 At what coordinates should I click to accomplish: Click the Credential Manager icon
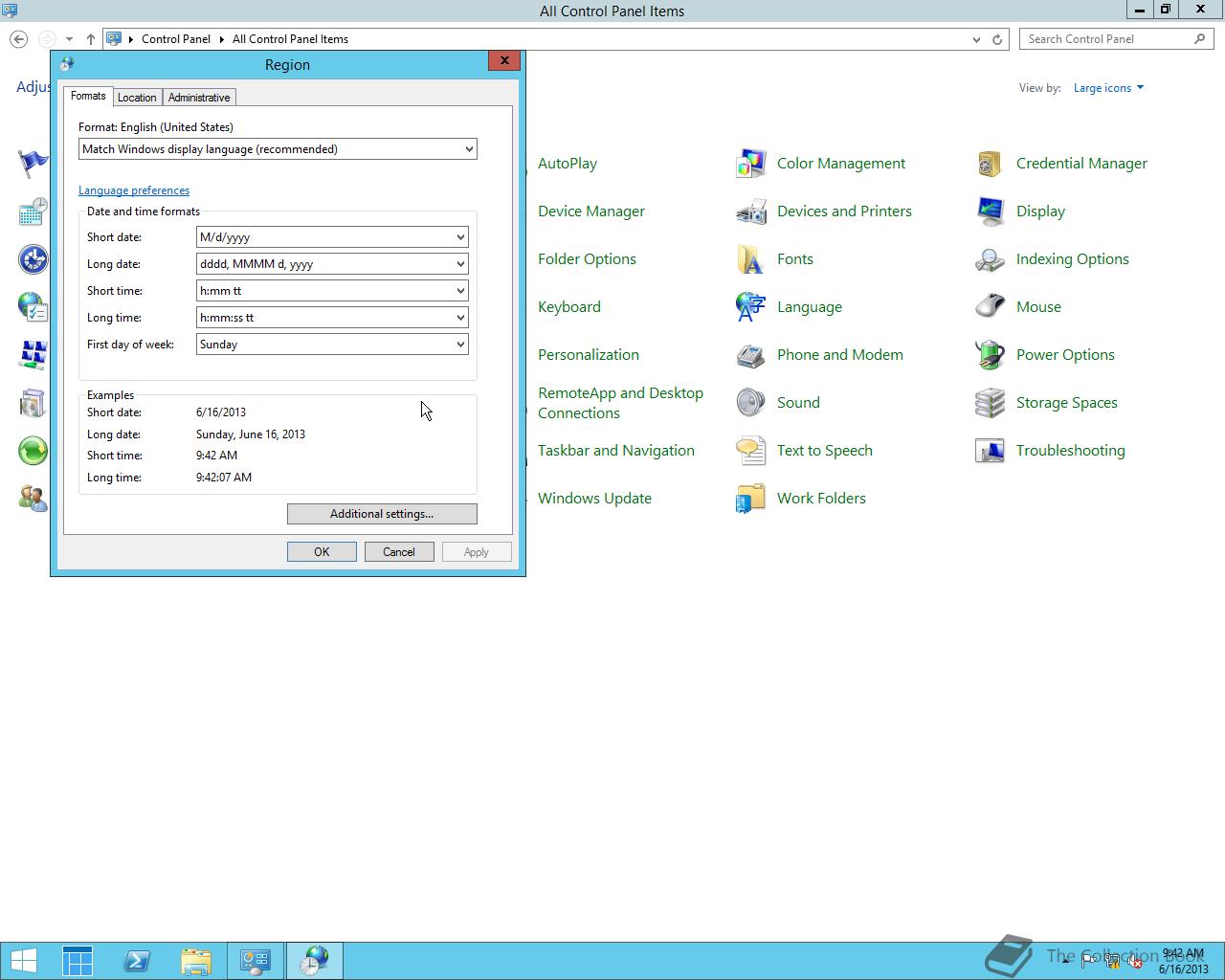990,164
